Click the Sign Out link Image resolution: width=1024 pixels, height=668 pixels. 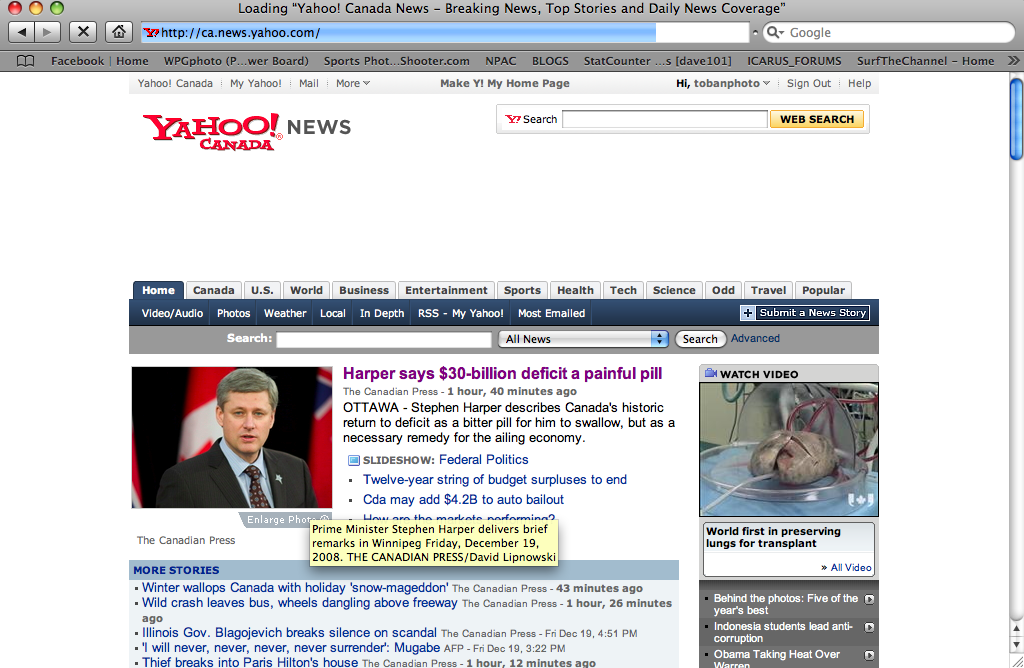[x=808, y=83]
